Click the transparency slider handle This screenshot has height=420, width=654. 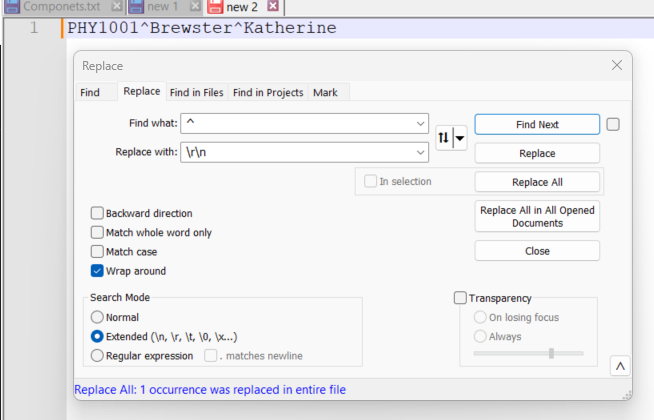pyautogui.click(x=551, y=353)
